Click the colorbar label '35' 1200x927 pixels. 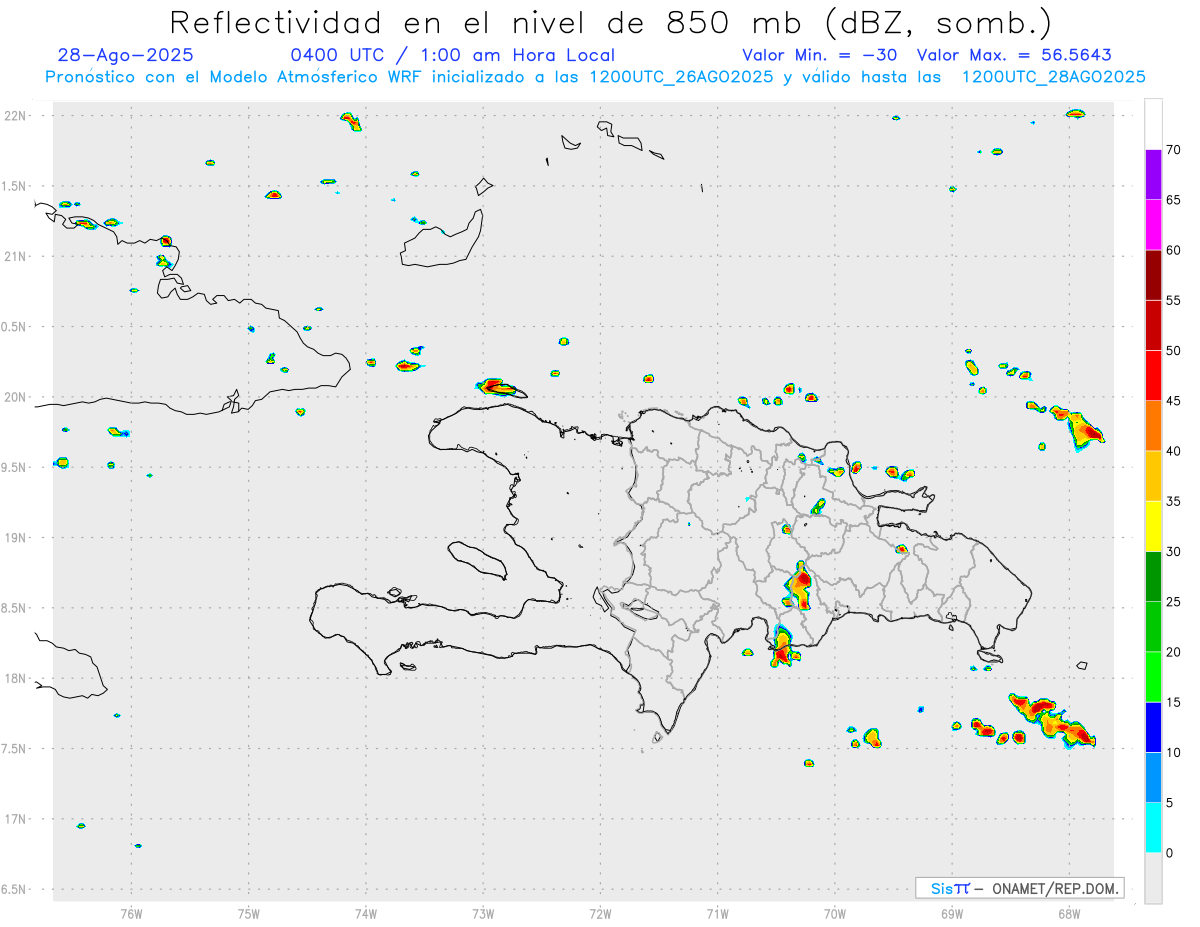click(1173, 501)
